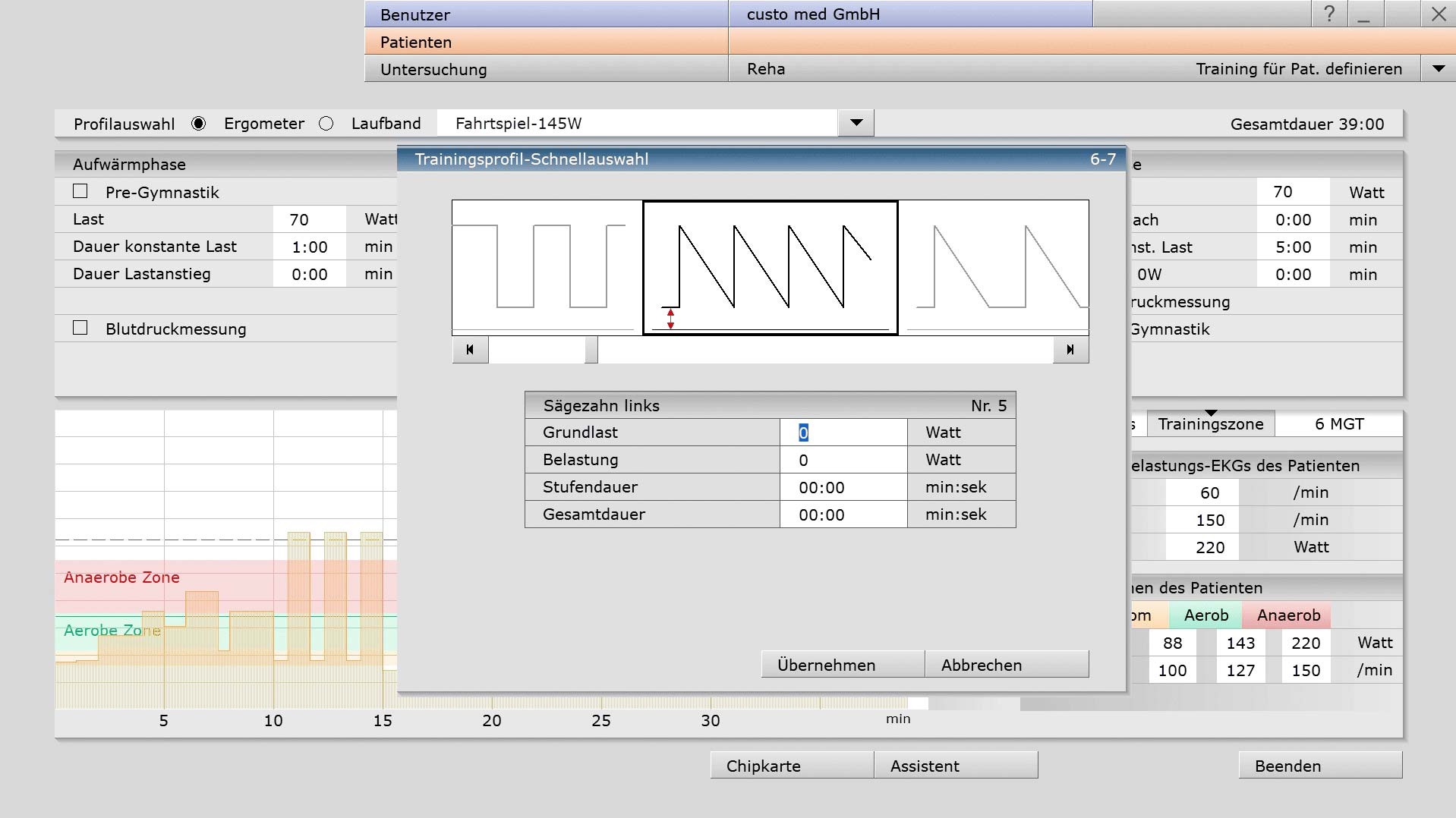
Task: Click the Grundlast Watt input field
Action: 843,433
